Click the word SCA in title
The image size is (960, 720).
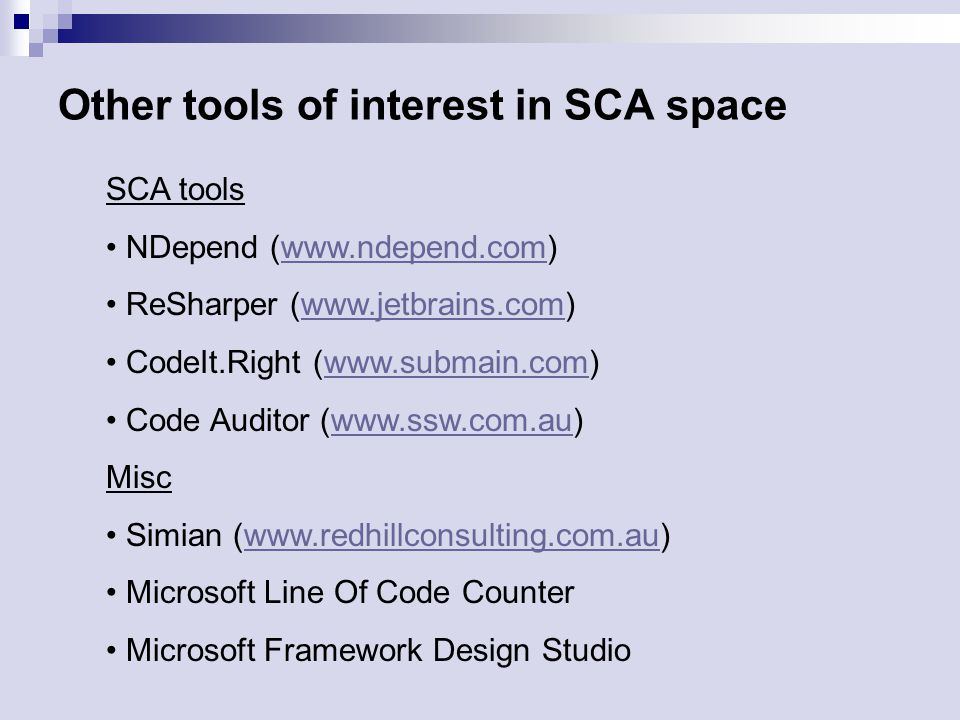[609, 105]
